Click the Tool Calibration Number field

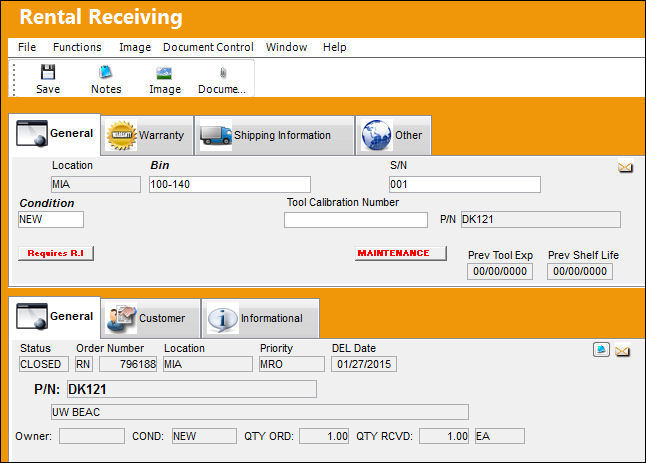[356, 220]
